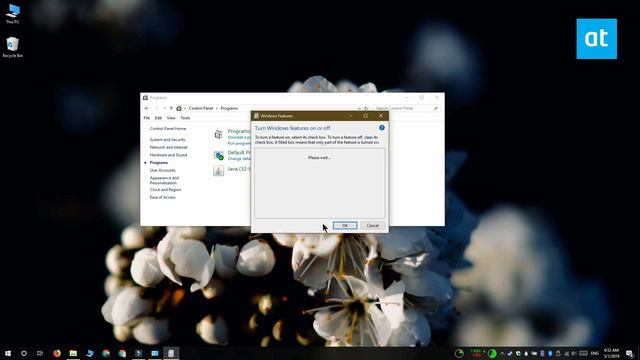Open Cortana search circle on taskbar
Screen dimensions: 640x360
[x=24, y=353]
